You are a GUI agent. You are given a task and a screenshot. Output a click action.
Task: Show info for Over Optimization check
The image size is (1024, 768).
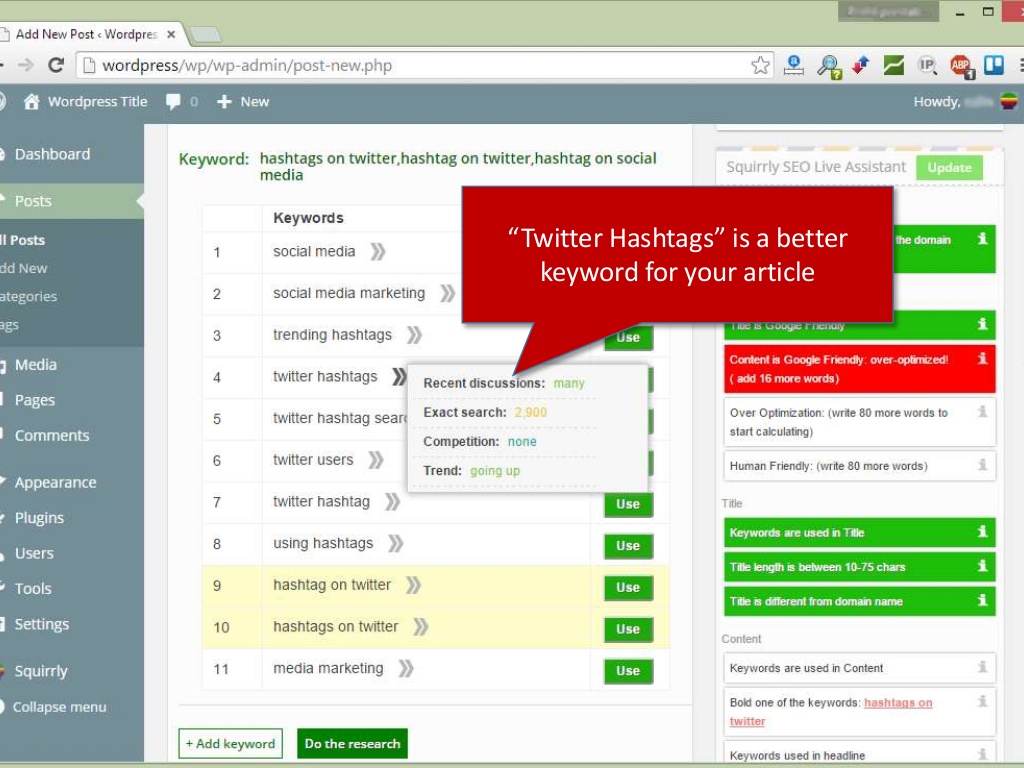click(x=982, y=411)
